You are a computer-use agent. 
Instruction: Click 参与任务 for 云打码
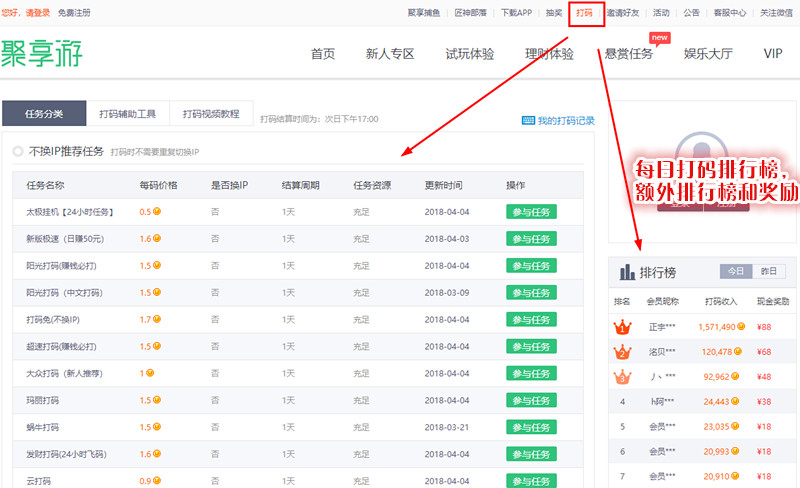pos(531,481)
